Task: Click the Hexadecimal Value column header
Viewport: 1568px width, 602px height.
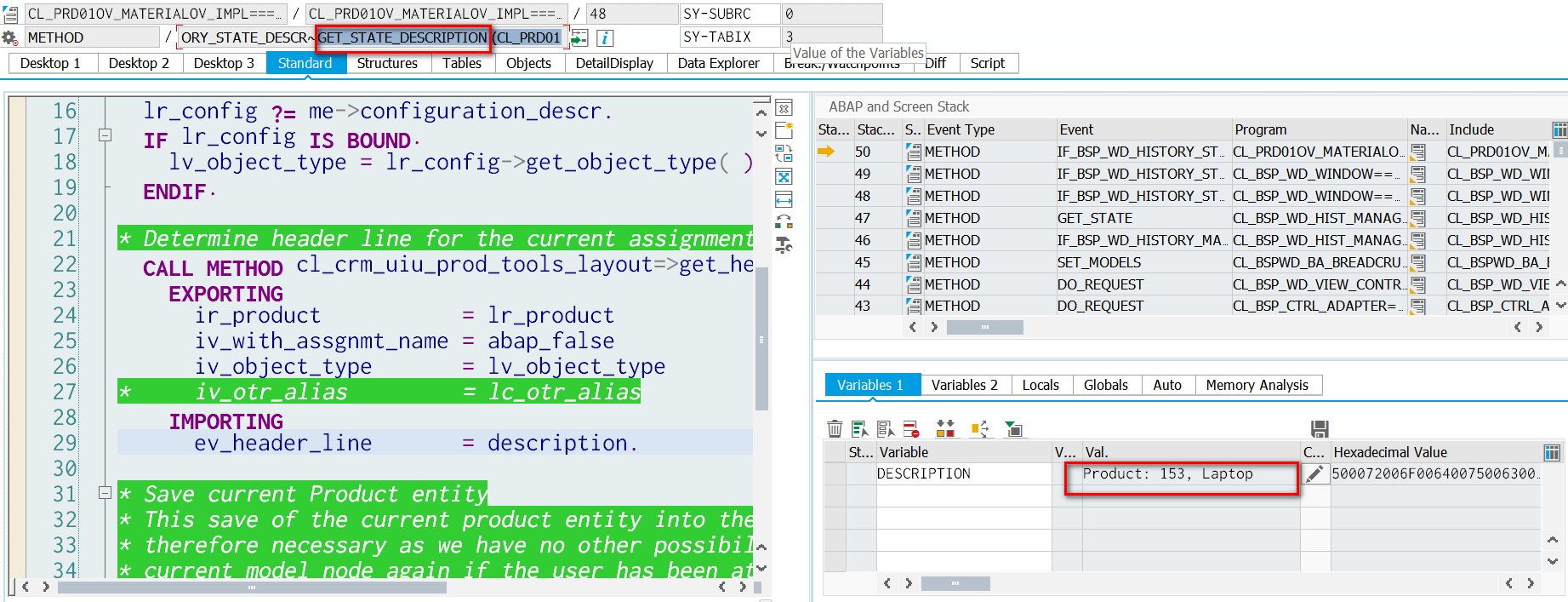Action: tap(1436, 452)
